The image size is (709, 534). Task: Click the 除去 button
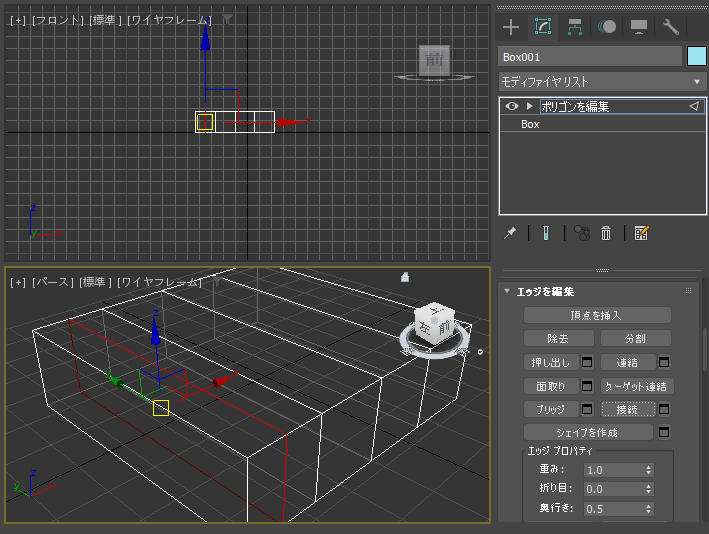pyautogui.click(x=558, y=338)
